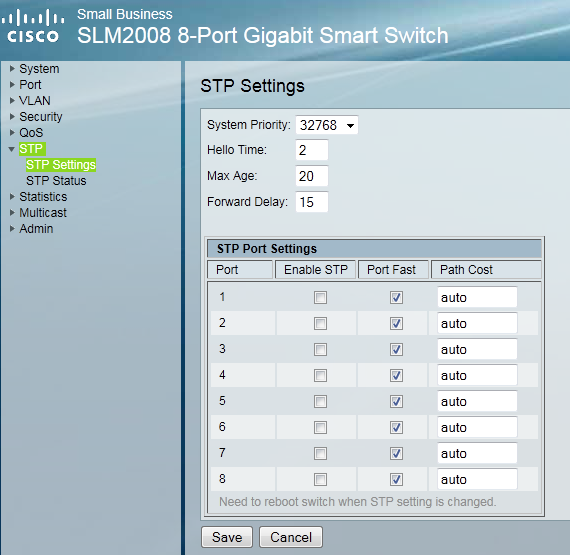570x555 pixels.
Task: Click the reboot notice text
Action: tap(357, 502)
